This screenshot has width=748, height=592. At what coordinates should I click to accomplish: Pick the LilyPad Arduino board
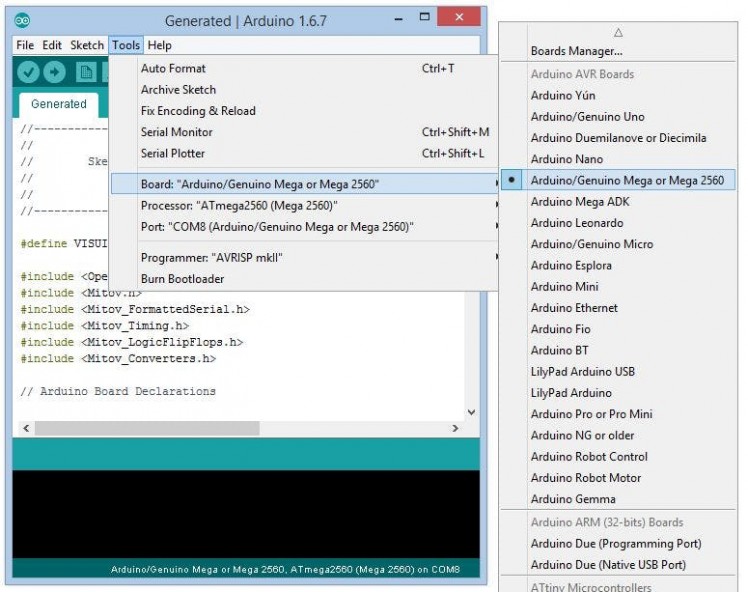pos(618,393)
